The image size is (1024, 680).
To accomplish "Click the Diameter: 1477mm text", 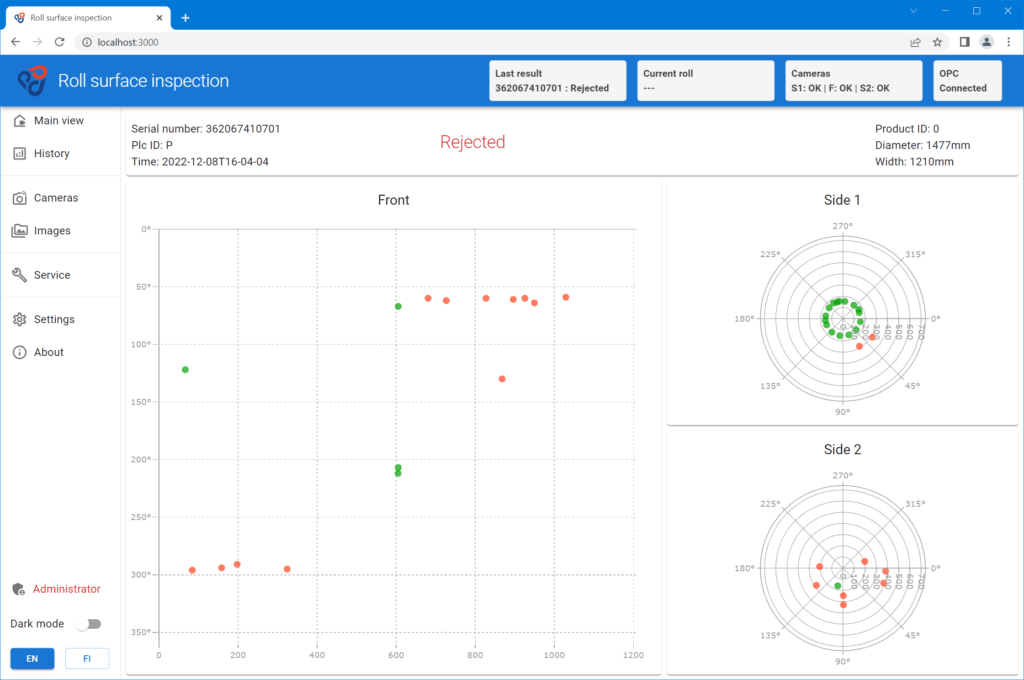I will coord(923,145).
